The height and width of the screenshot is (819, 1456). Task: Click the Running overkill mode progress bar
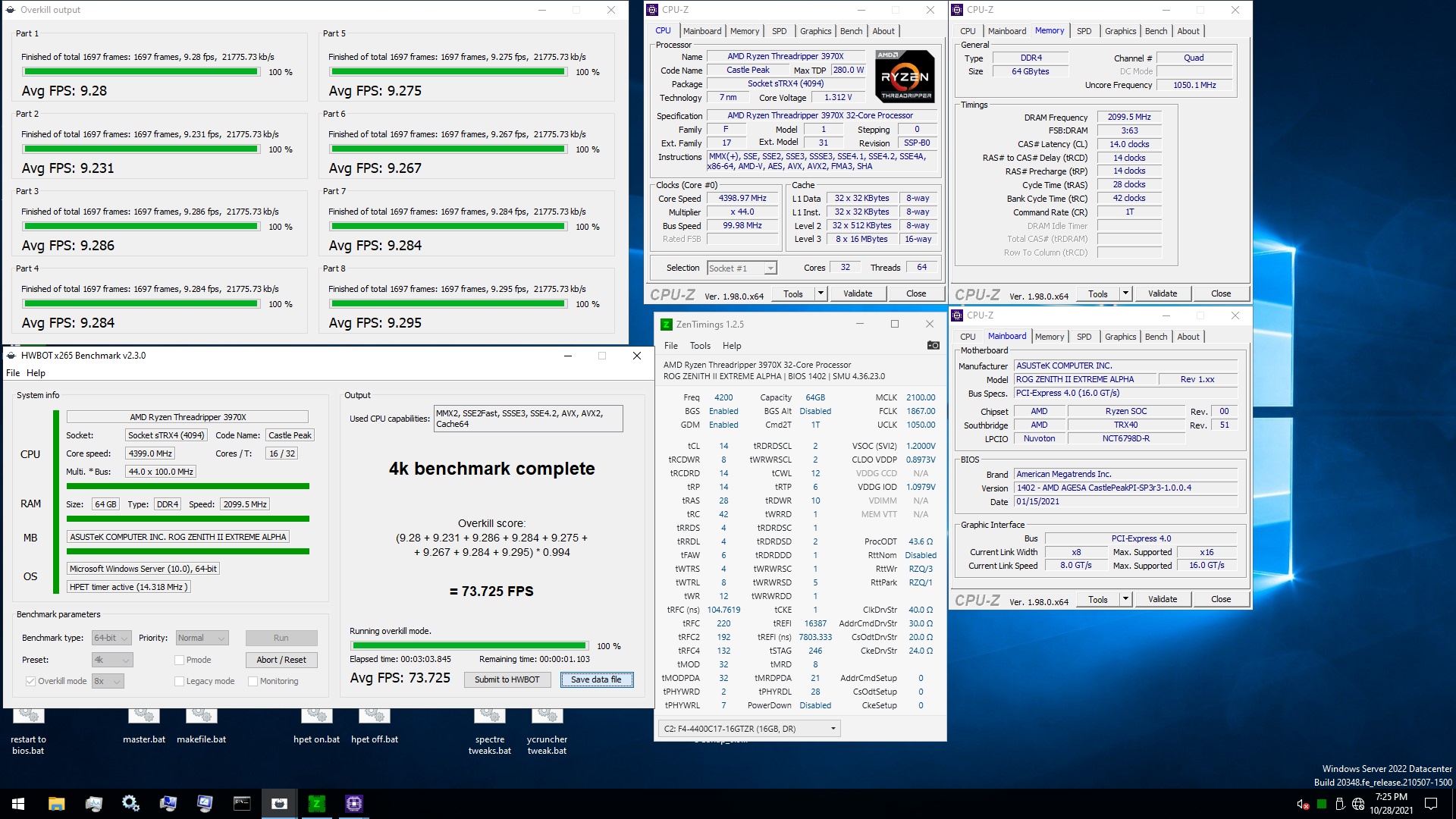(x=469, y=646)
